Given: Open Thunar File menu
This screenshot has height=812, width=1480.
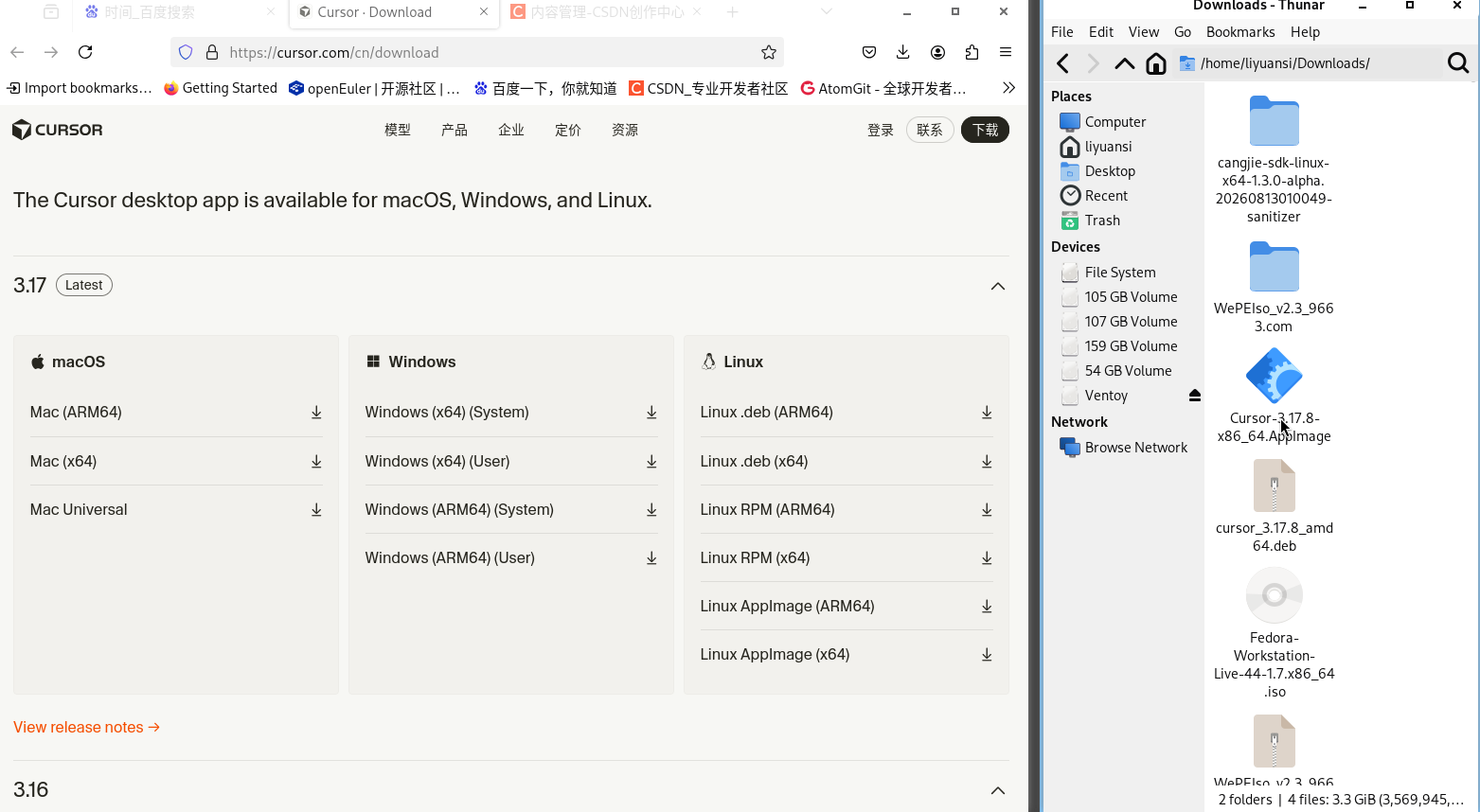Looking at the screenshot, I should pos(1062,32).
